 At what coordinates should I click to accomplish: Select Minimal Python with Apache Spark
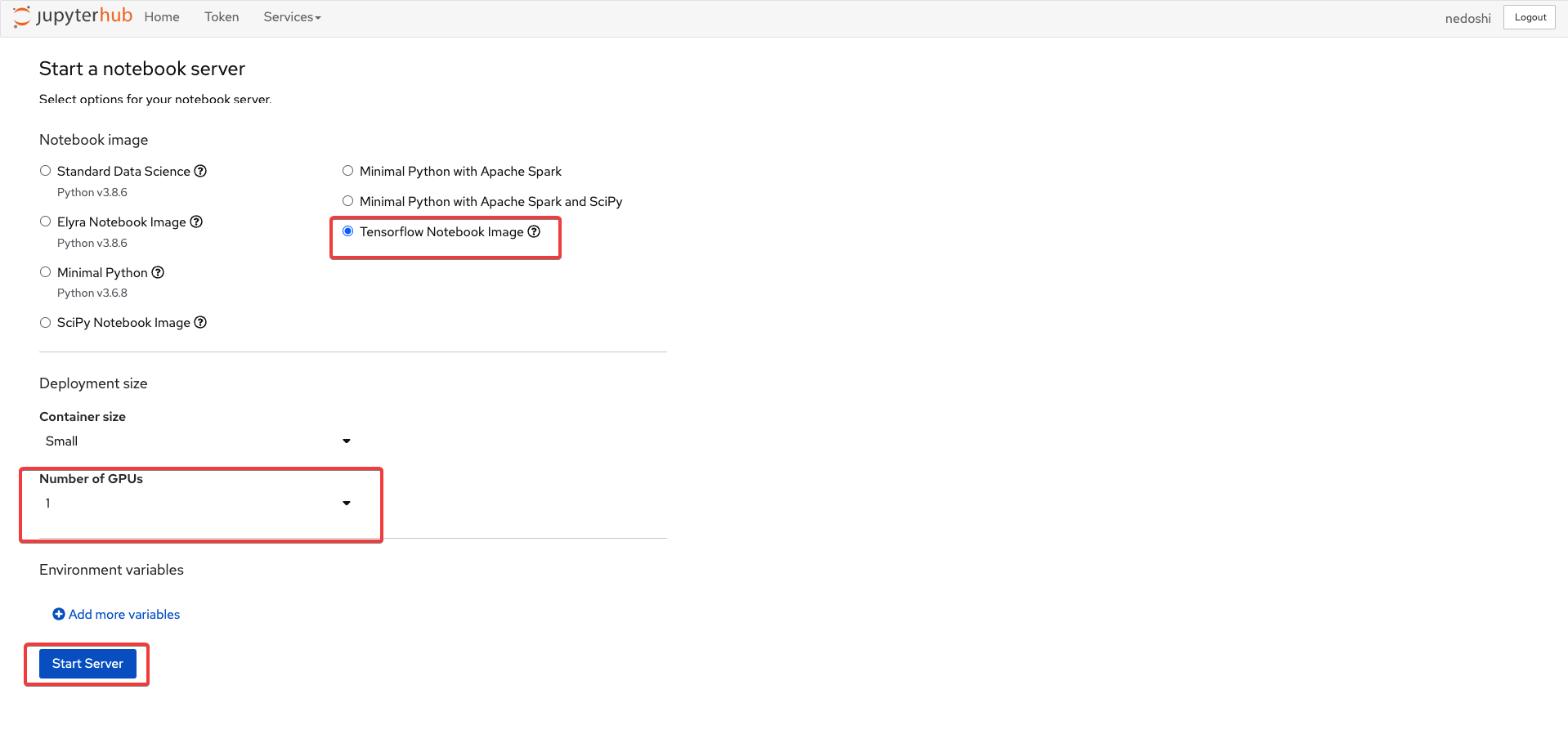click(348, 171)
